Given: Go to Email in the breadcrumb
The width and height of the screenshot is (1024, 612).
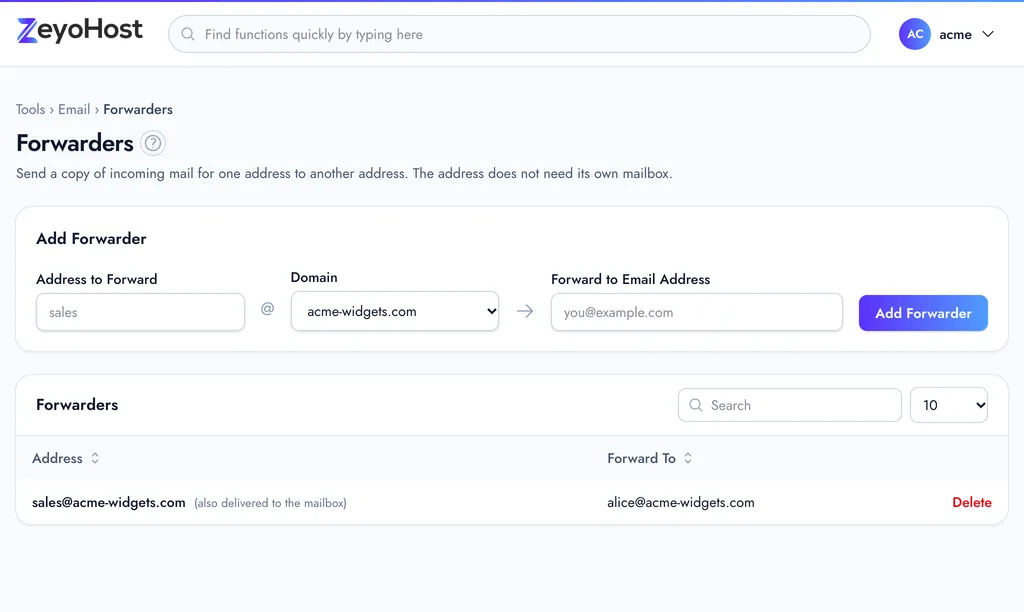Looking at the screenshot, I should coord(74,109).
